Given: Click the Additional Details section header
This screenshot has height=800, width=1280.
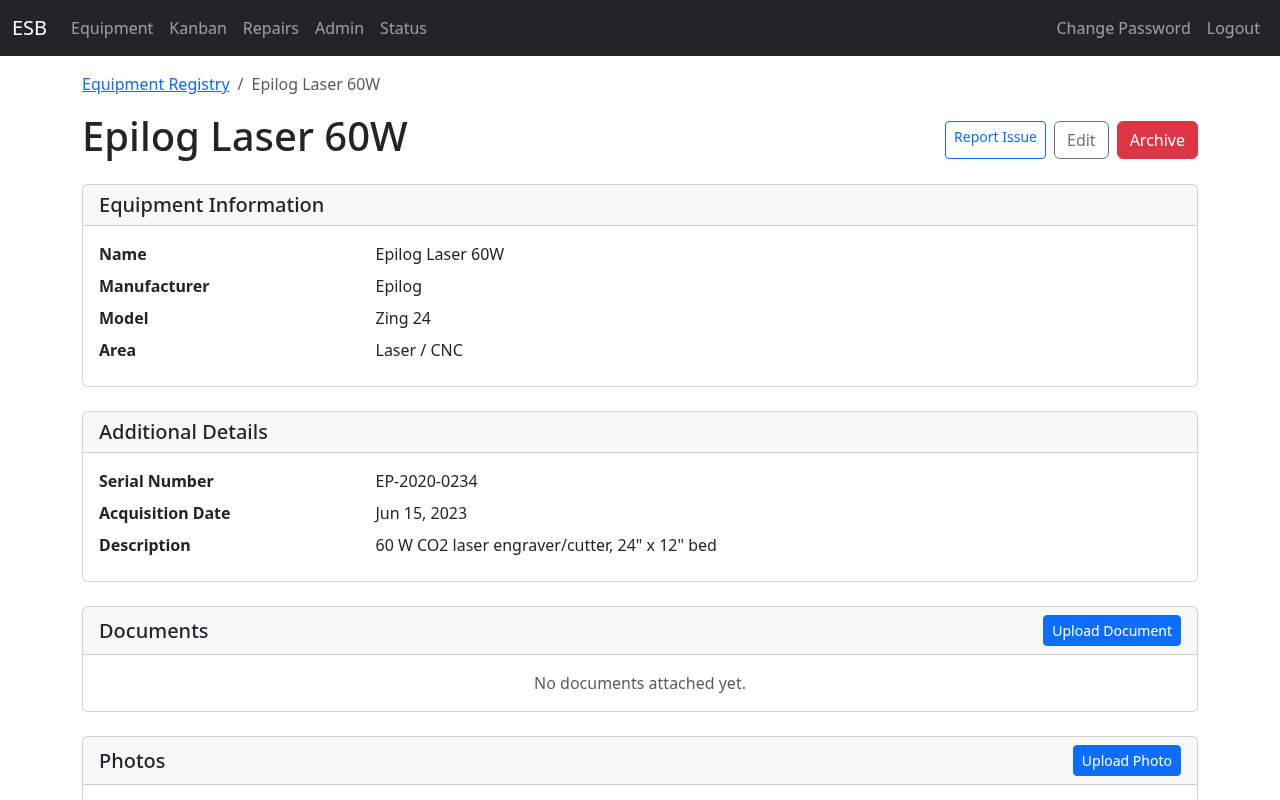Looking at the screenshot, I should pyautogui.click(x=183, y=432).
